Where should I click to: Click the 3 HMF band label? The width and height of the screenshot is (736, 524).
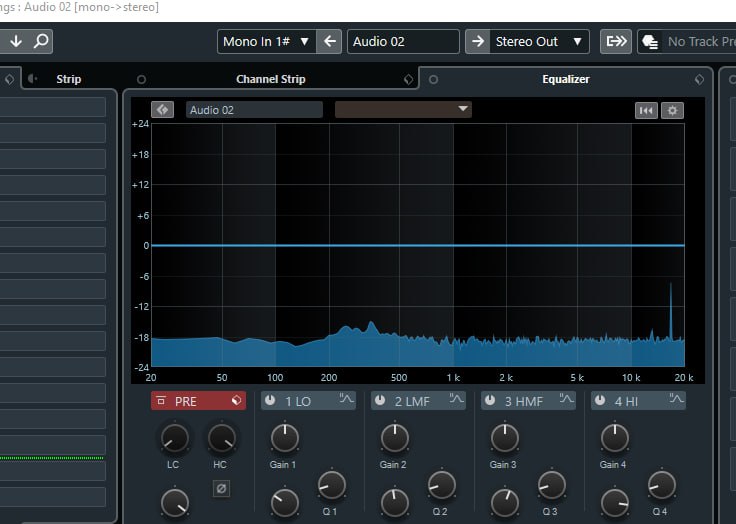(524, 401)
